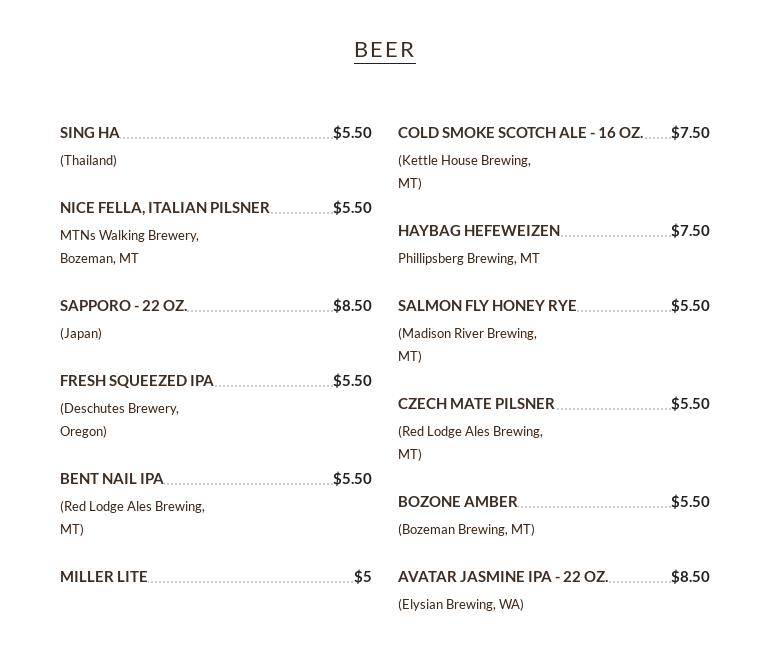Viewport: 770px width, 646px height.
Task: Click Sapporo's $8.50 price
Action: pos(352,306)
